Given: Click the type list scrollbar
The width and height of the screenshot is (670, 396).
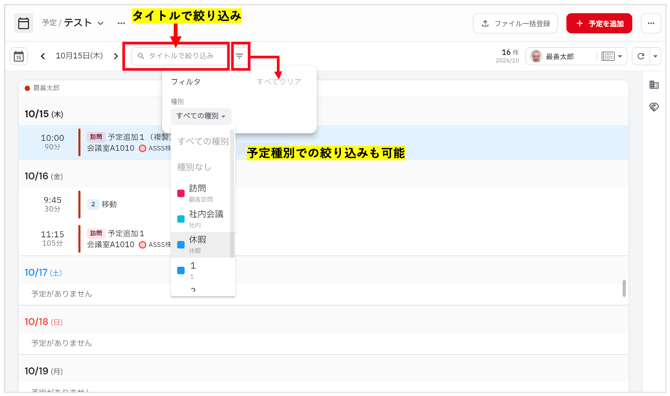Looking at the screenshot, I should [232, 193].
